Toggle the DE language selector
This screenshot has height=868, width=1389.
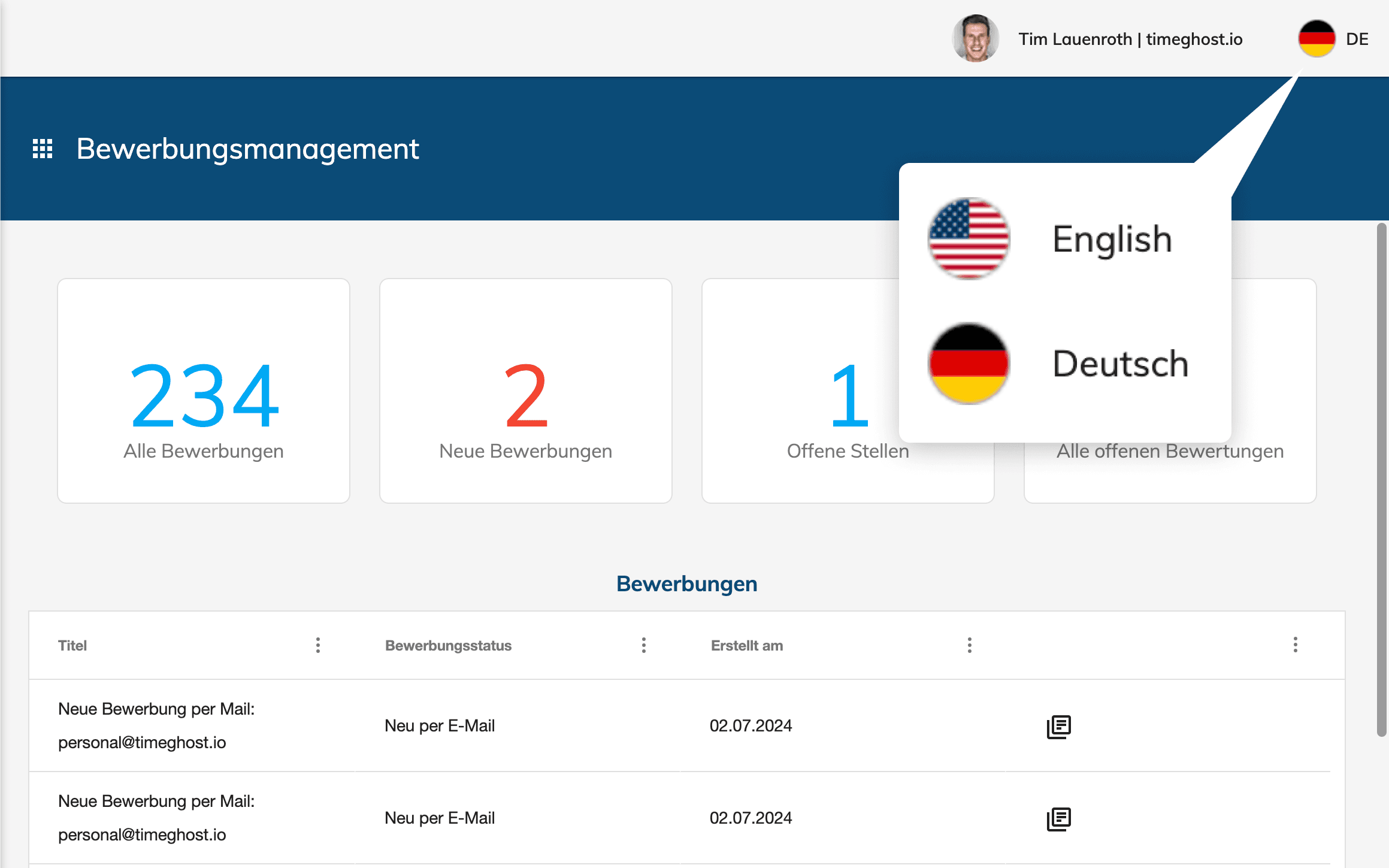click(x=1357, y=40)
